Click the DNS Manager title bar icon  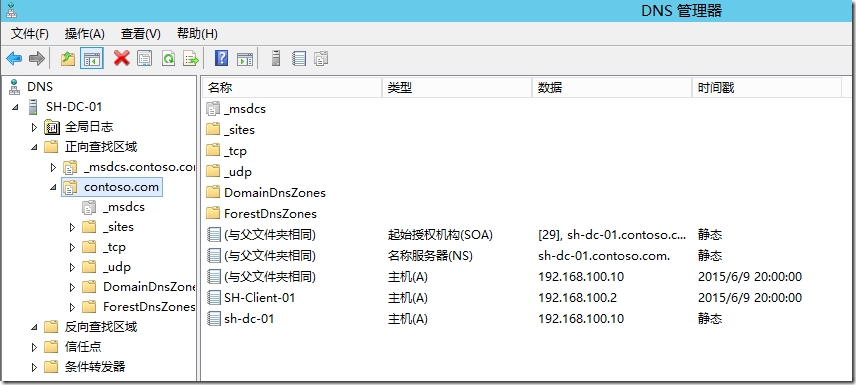(12, 10)
